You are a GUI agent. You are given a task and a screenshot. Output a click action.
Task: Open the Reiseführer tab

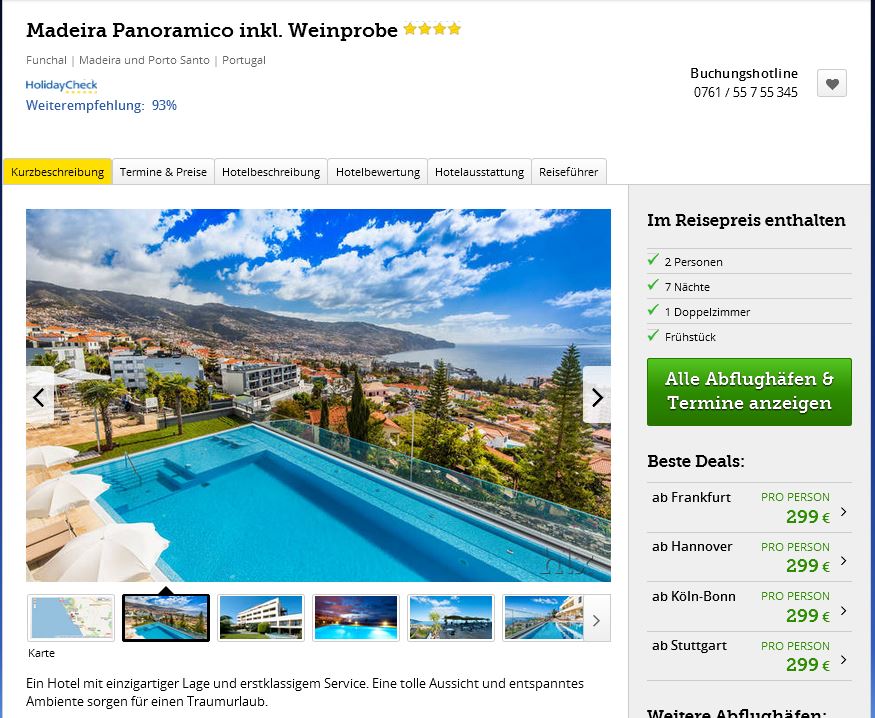click(569, 172)
